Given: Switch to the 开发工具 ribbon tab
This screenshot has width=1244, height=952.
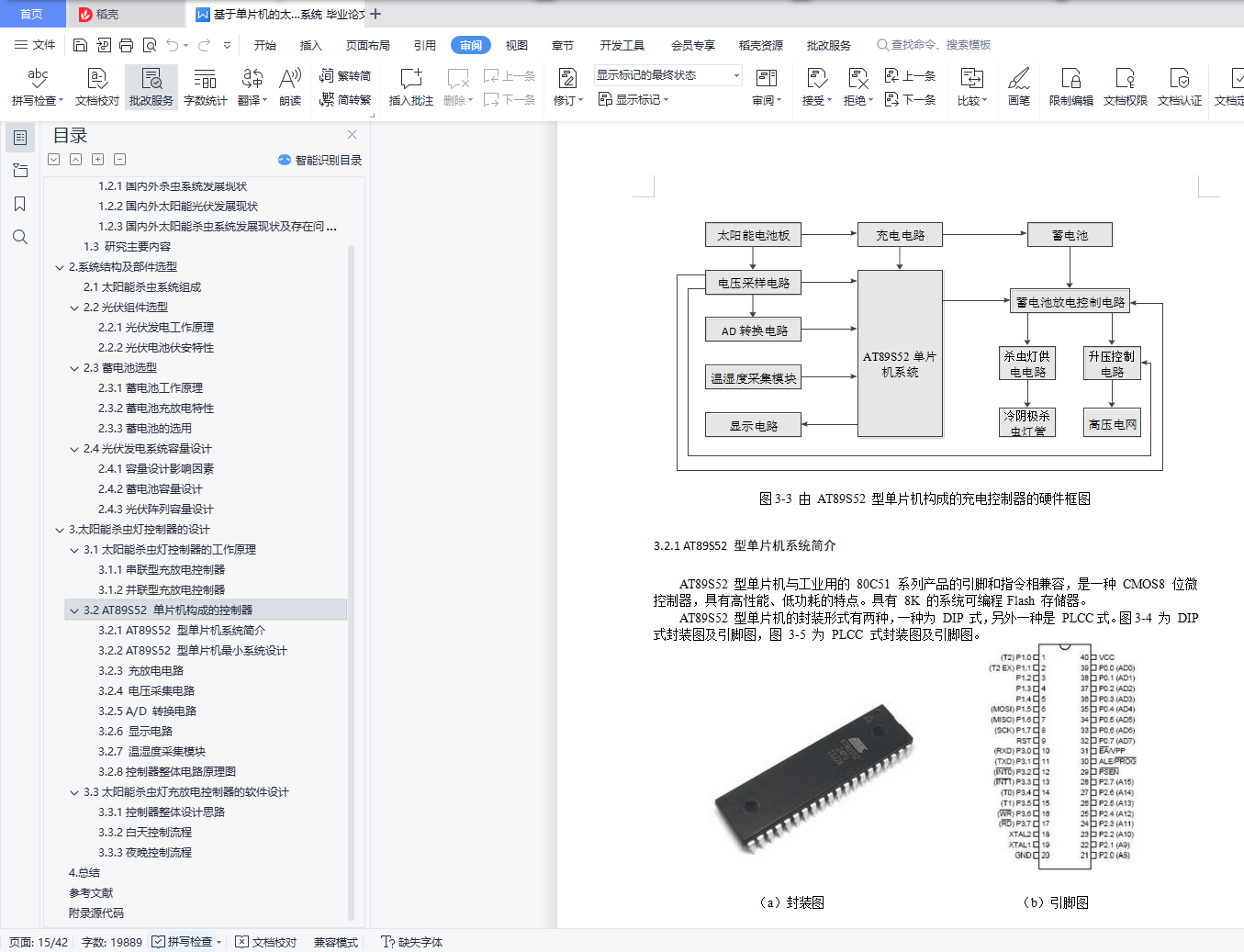Looking at the screenshot, I should click(622, 45).
